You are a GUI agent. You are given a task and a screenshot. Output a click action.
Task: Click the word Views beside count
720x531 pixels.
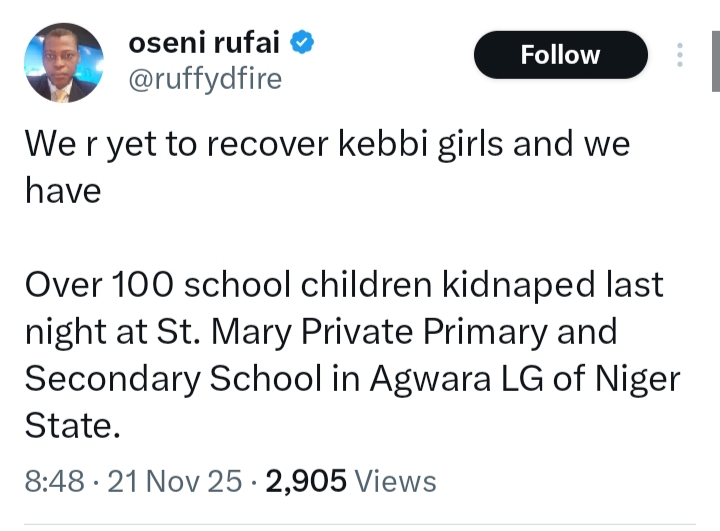coord(396,481)
